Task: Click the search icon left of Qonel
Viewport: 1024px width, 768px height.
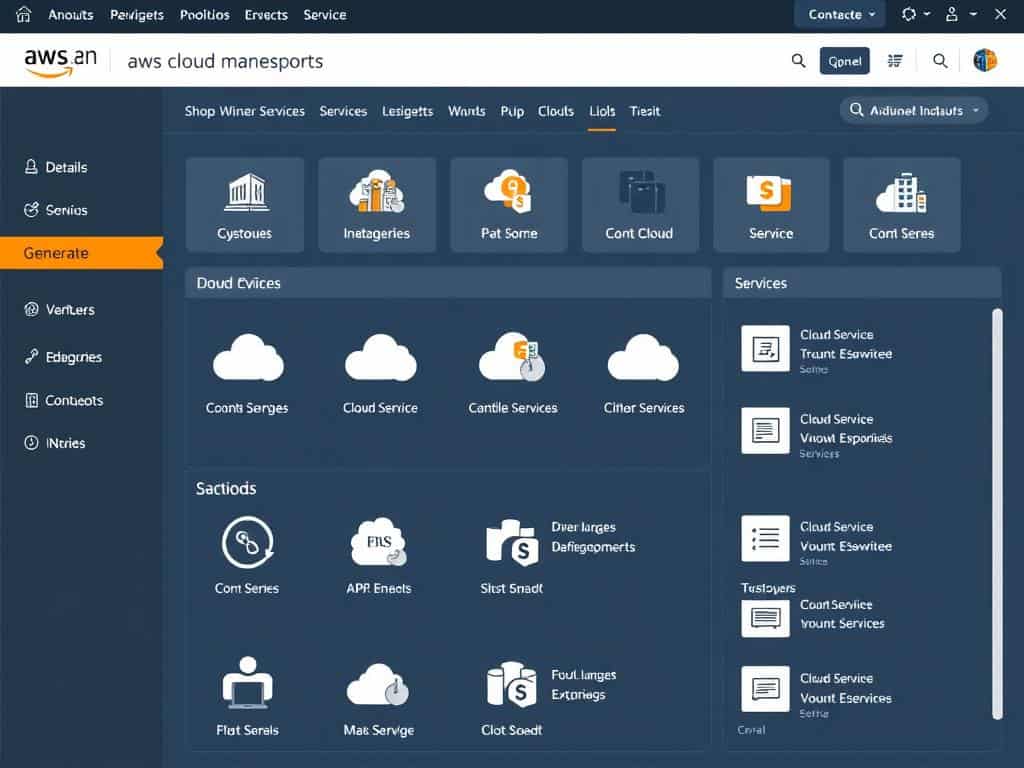Action: tap(798, 61)
